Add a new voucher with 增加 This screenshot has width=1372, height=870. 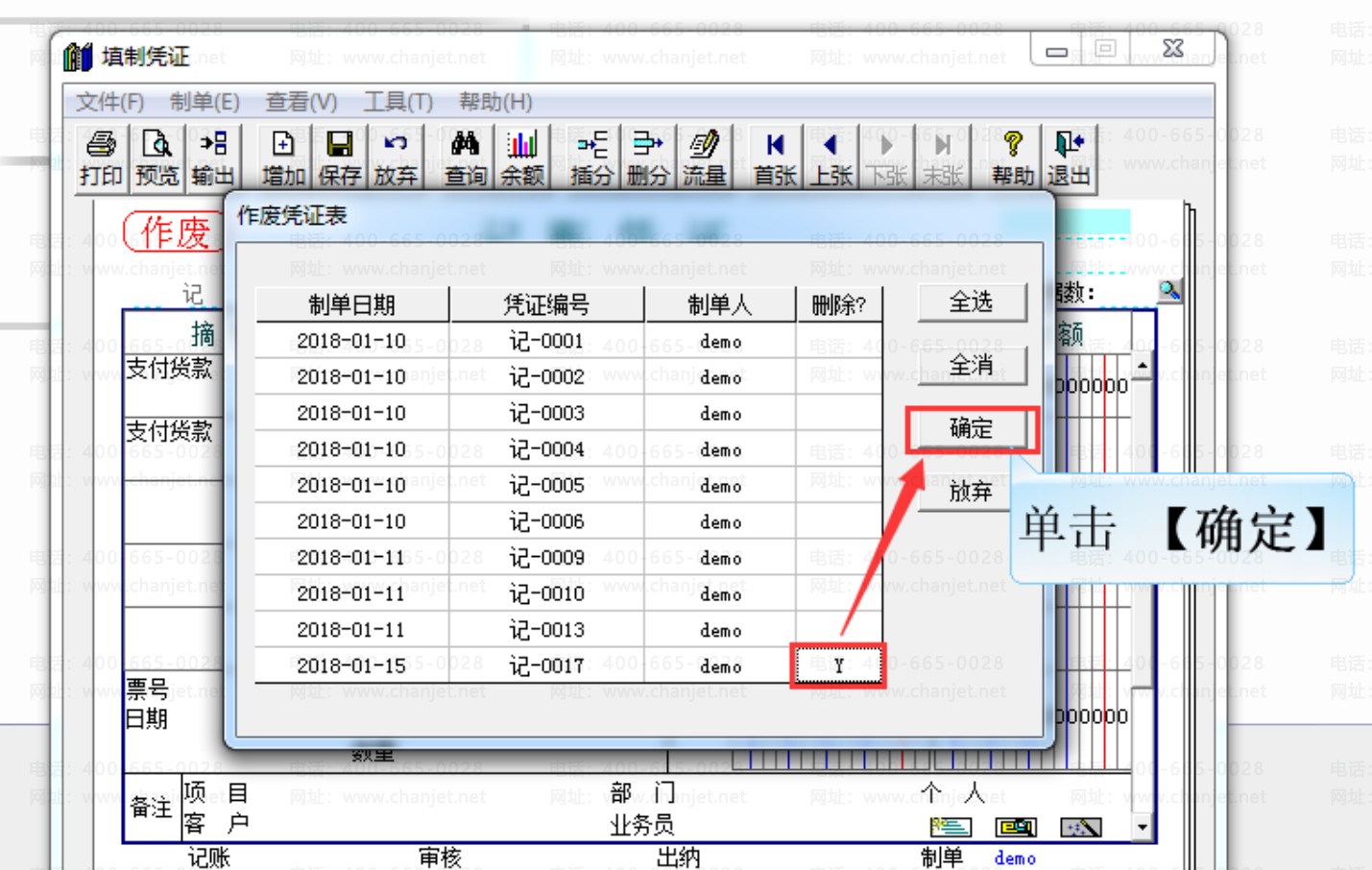click(283, 158)
